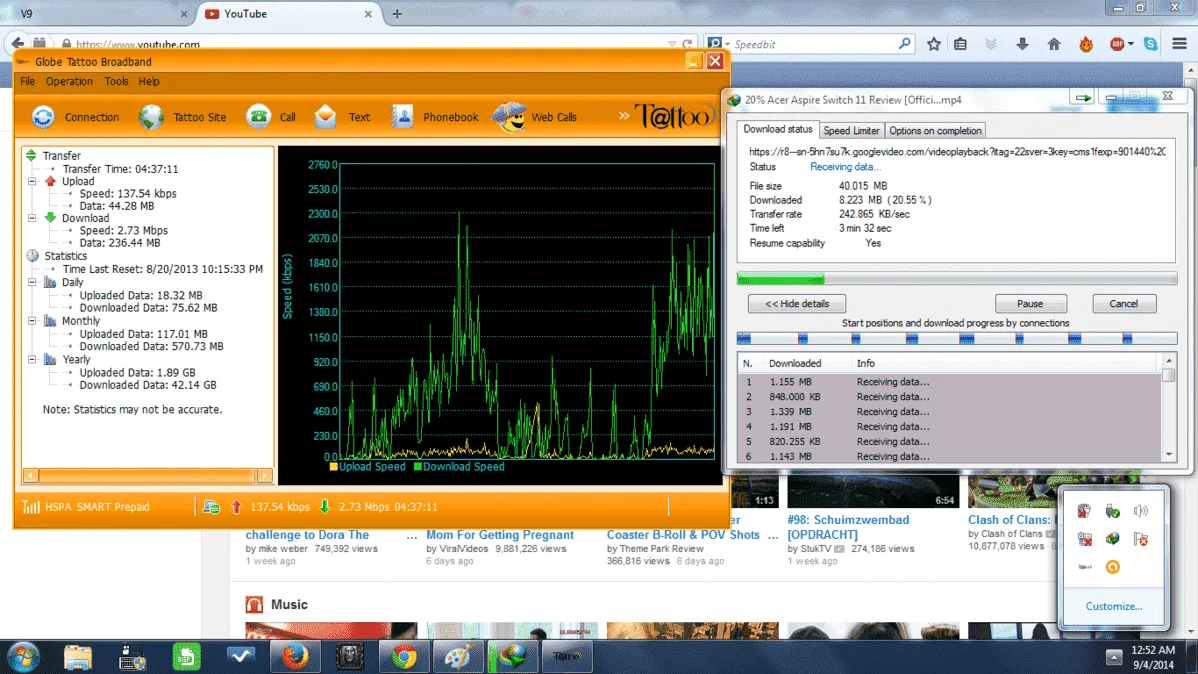The height and width of the screenshot is (674, 1198).
Task: Click the connection status icon in Tattoo status bar
Action: pos(212,507)
